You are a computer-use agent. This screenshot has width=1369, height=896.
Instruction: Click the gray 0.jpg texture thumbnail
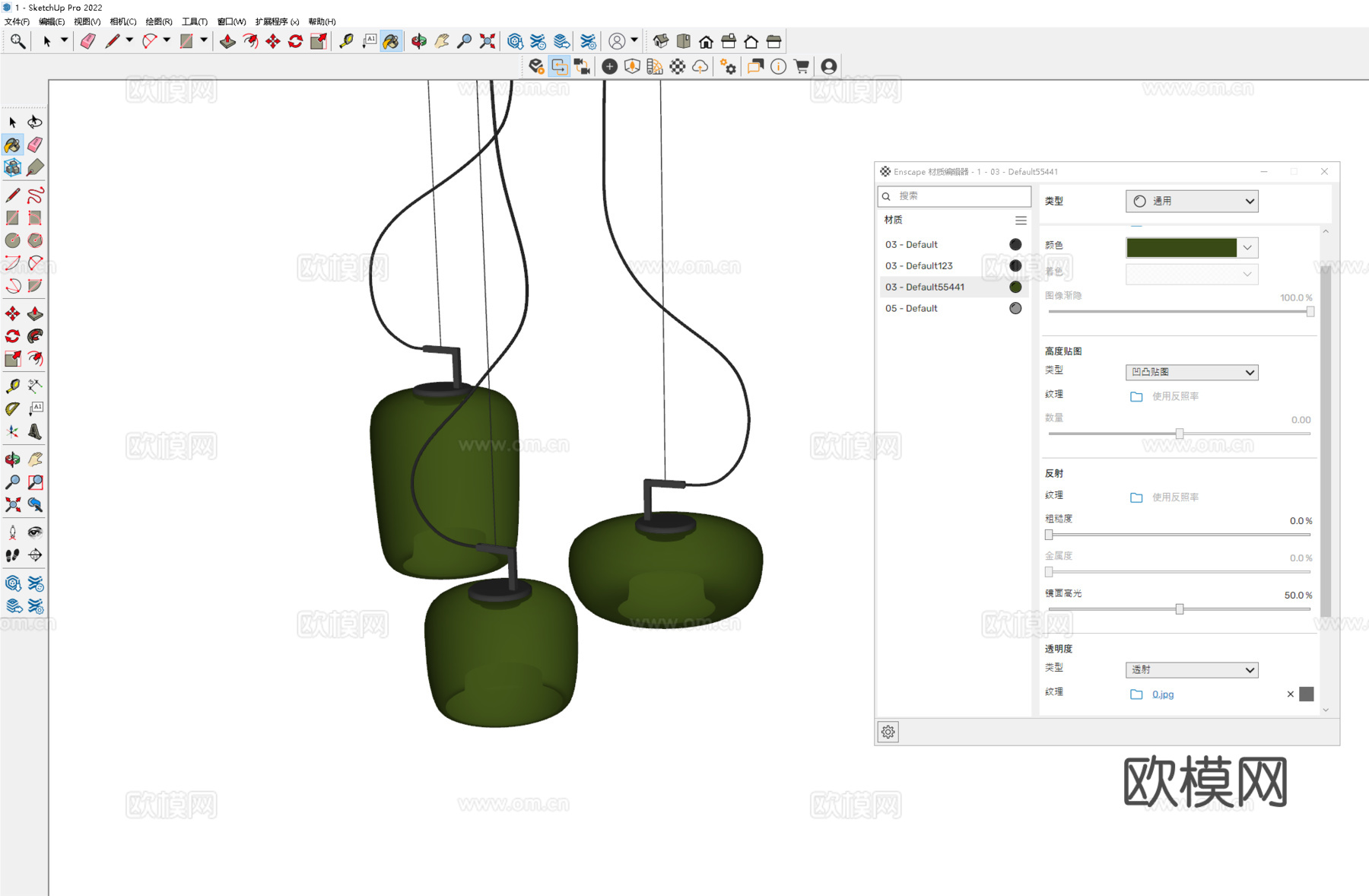coord(1307,694)
